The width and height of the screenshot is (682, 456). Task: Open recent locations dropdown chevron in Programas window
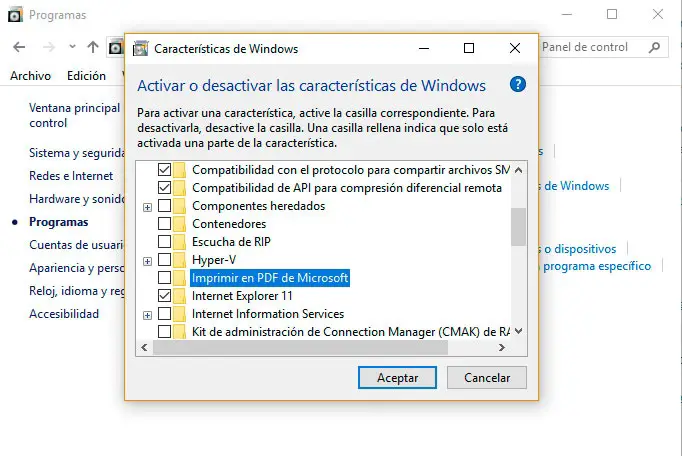(x=72, y=46)
